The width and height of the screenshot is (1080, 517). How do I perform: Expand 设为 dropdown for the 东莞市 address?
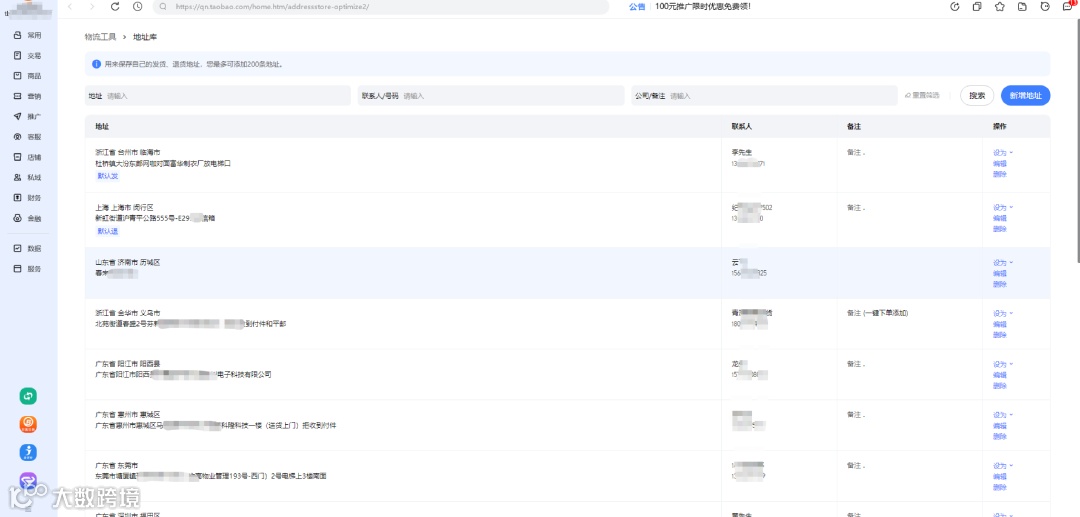[x=1003, y=466]
